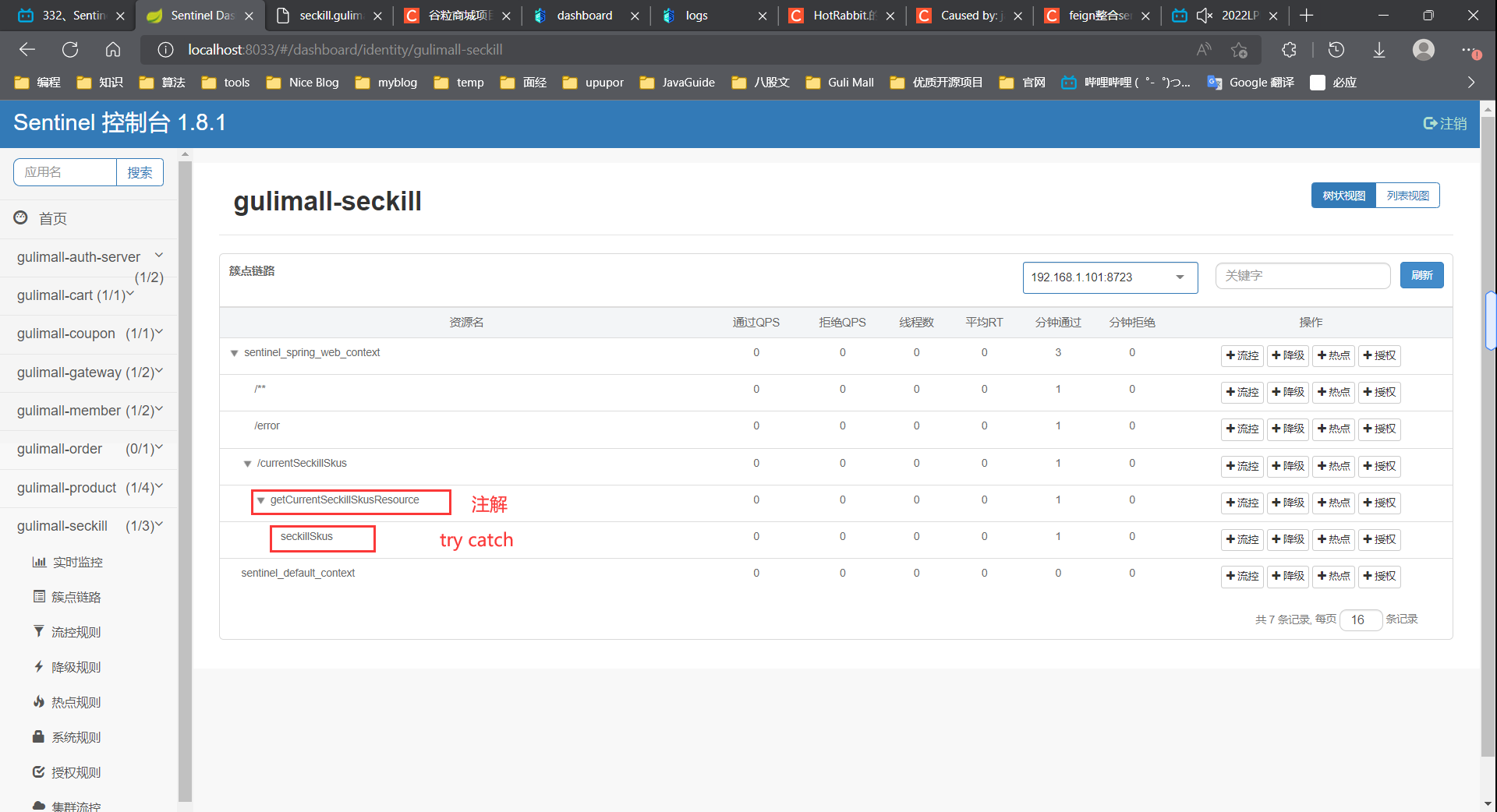This screenshot has width=1497, height=812.
Task: Click the 搜索 app search button
Action: 140,172
